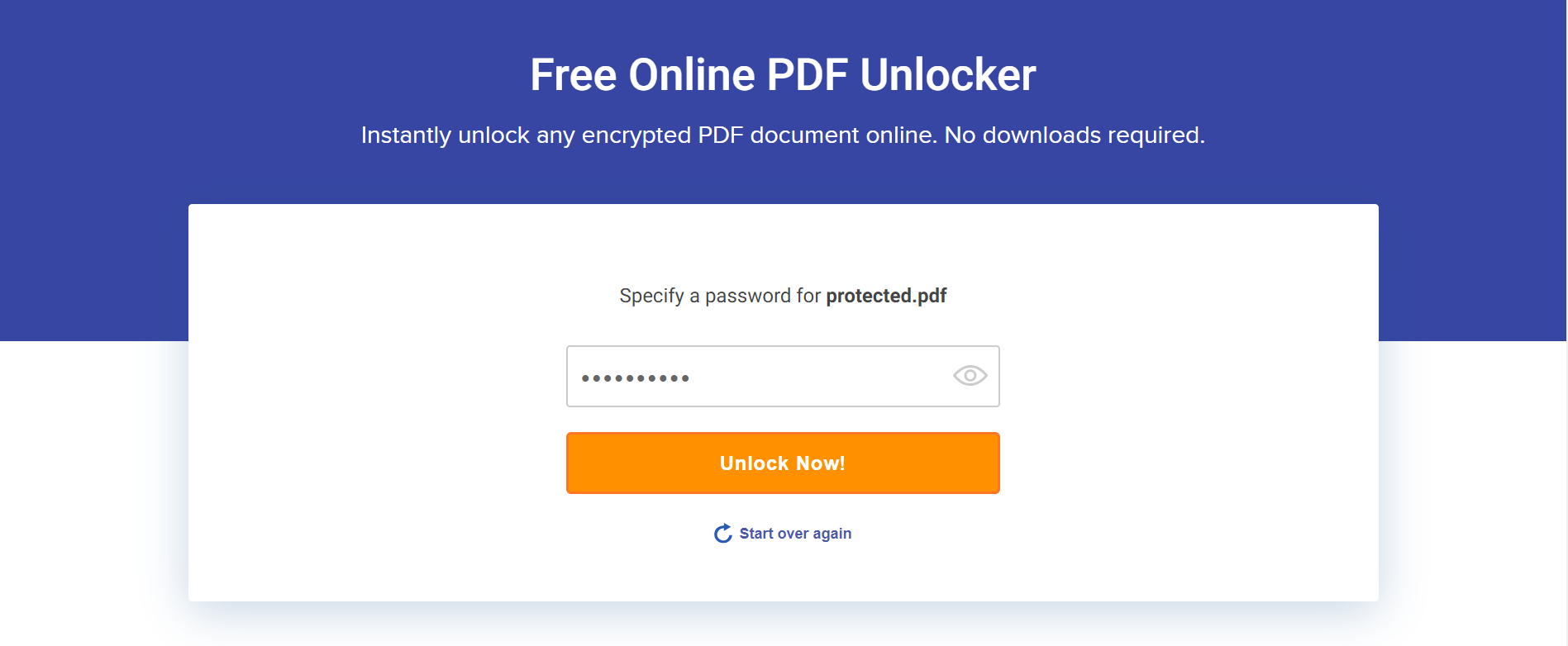
Task: Click the masked password dots
Action: pos(635,378)
